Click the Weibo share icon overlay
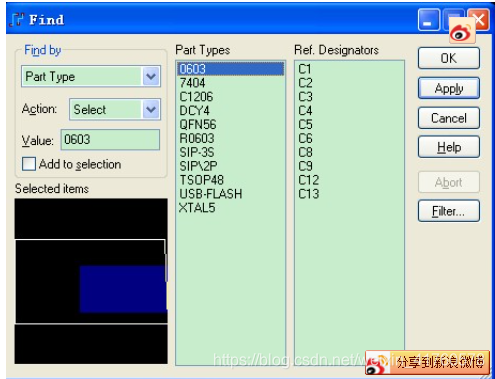The image size is (495, 379). click(x=462, y=31)
